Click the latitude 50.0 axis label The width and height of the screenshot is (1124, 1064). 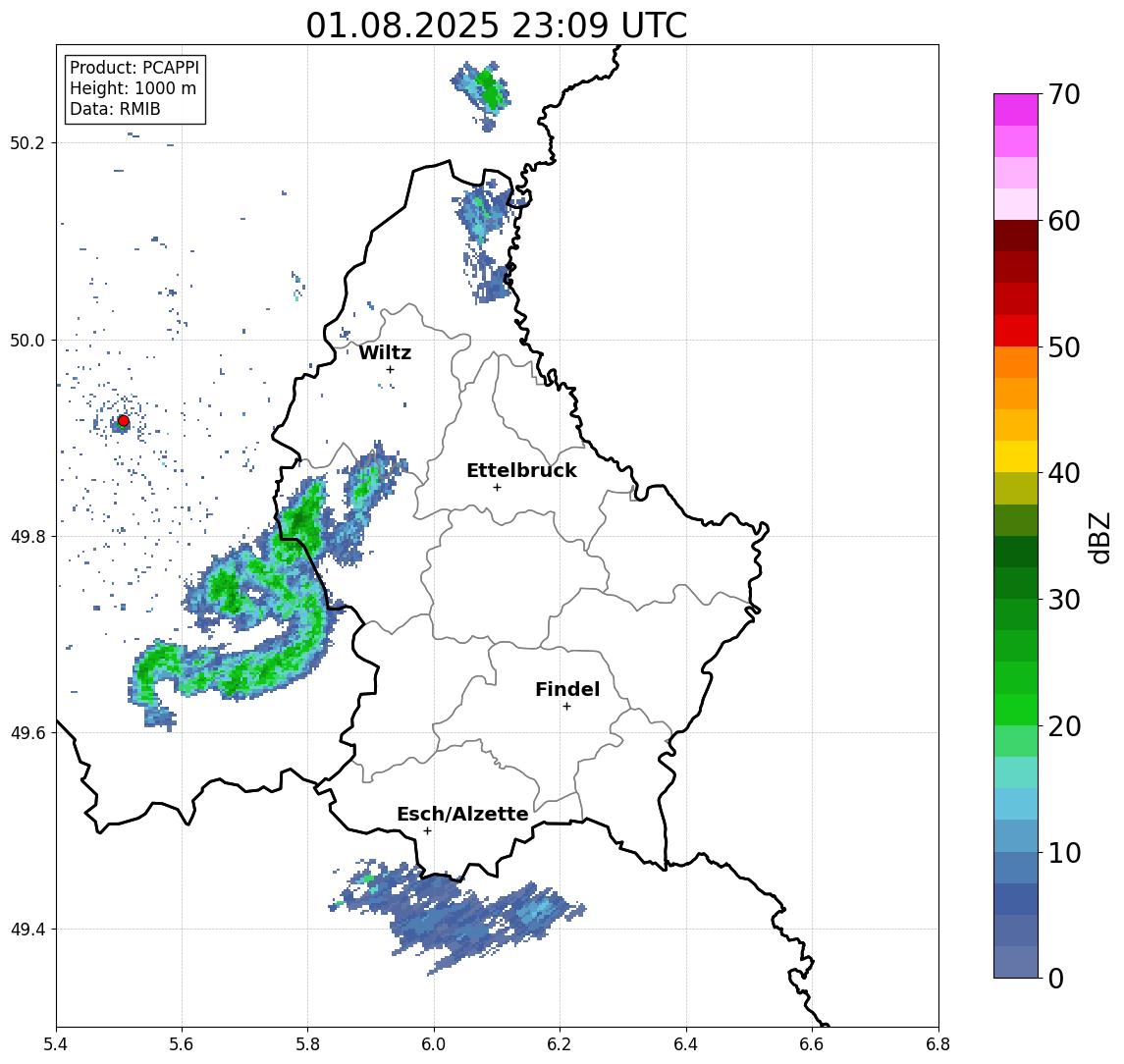pyautogui.click(x=27, y=340)
